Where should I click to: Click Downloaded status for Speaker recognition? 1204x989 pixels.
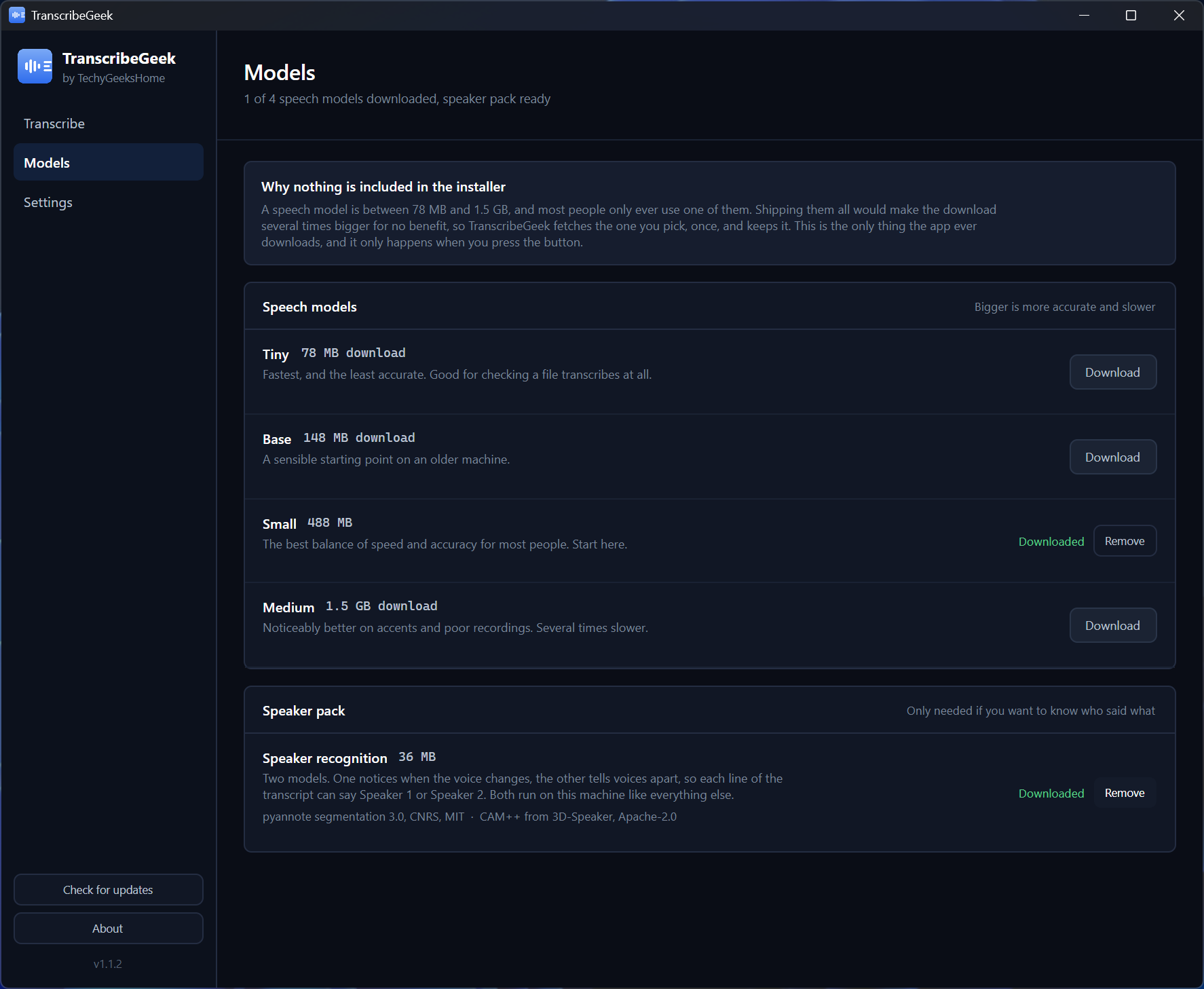(x=1051, y=794)
